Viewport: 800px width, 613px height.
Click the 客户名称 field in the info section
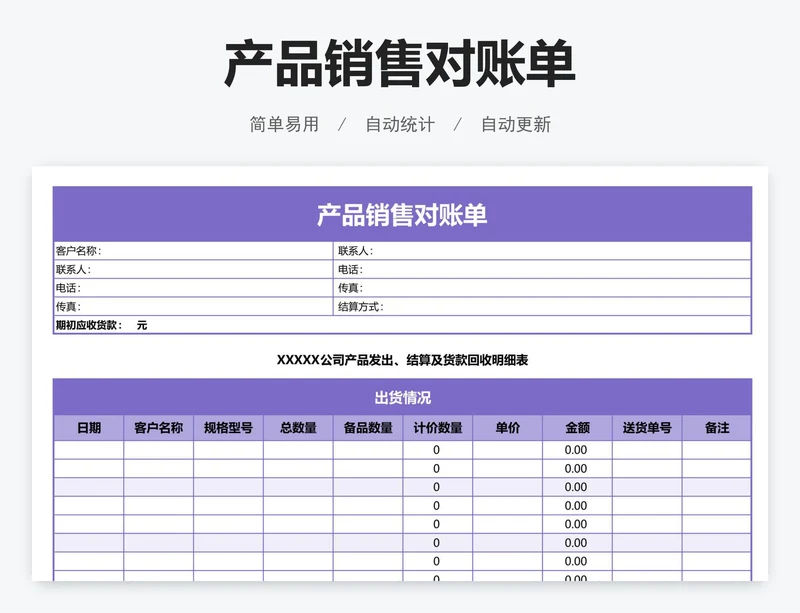[x=192, y=251]
